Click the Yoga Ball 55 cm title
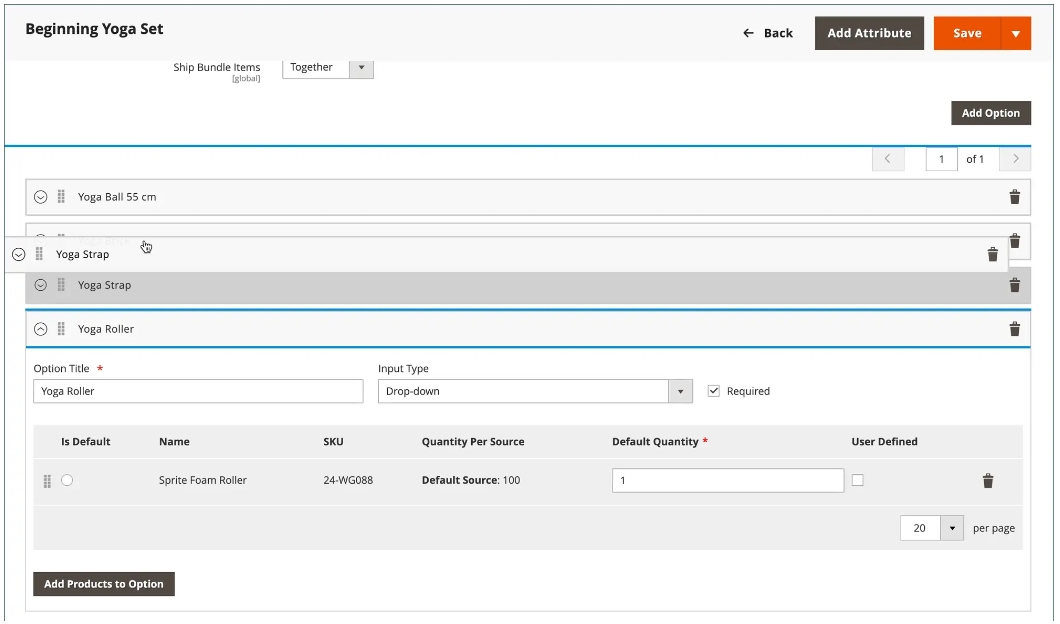 [x=117, y=197]
